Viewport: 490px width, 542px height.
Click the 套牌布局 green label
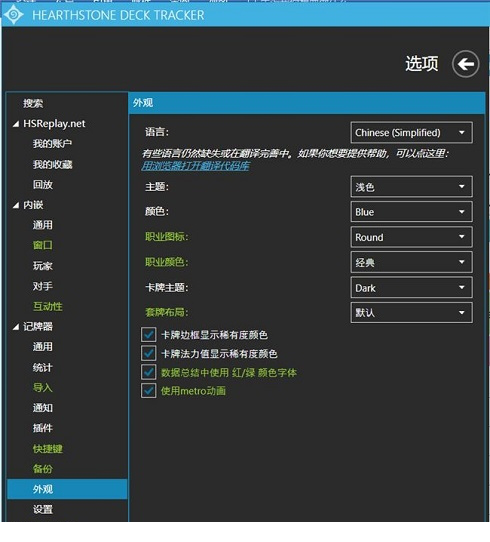167,312
